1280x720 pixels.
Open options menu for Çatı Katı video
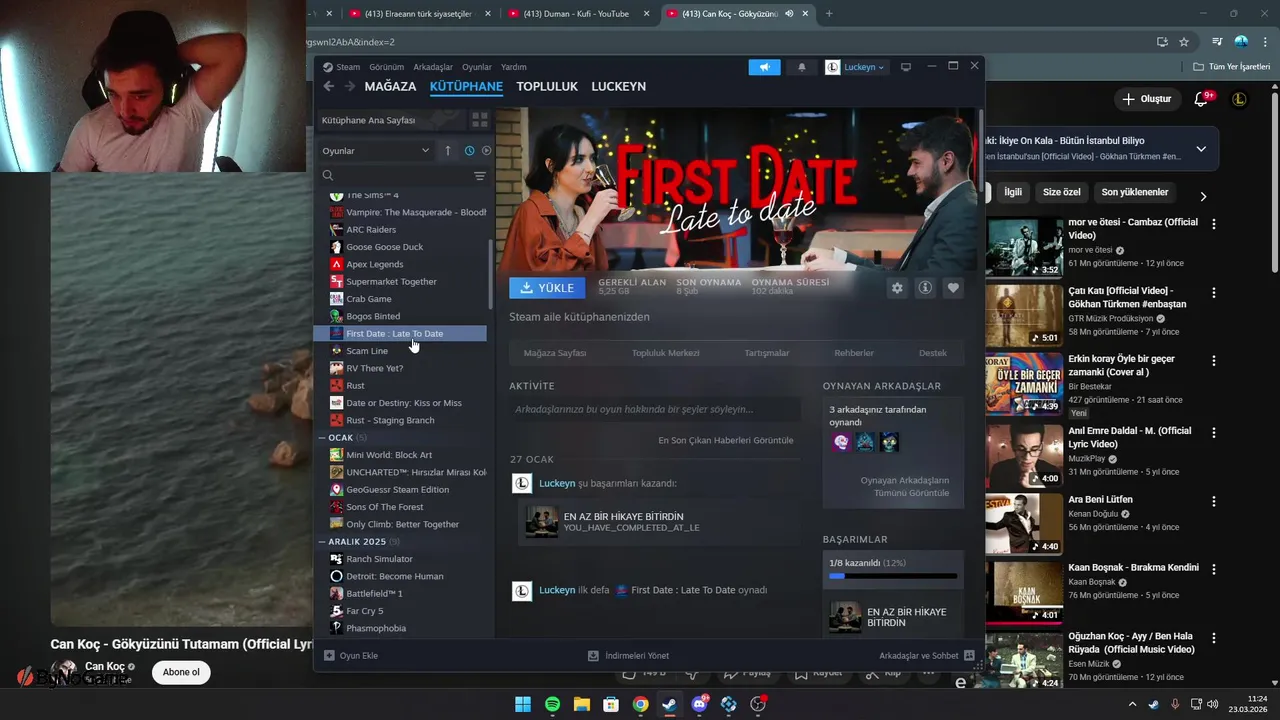tap(1214, 293)
